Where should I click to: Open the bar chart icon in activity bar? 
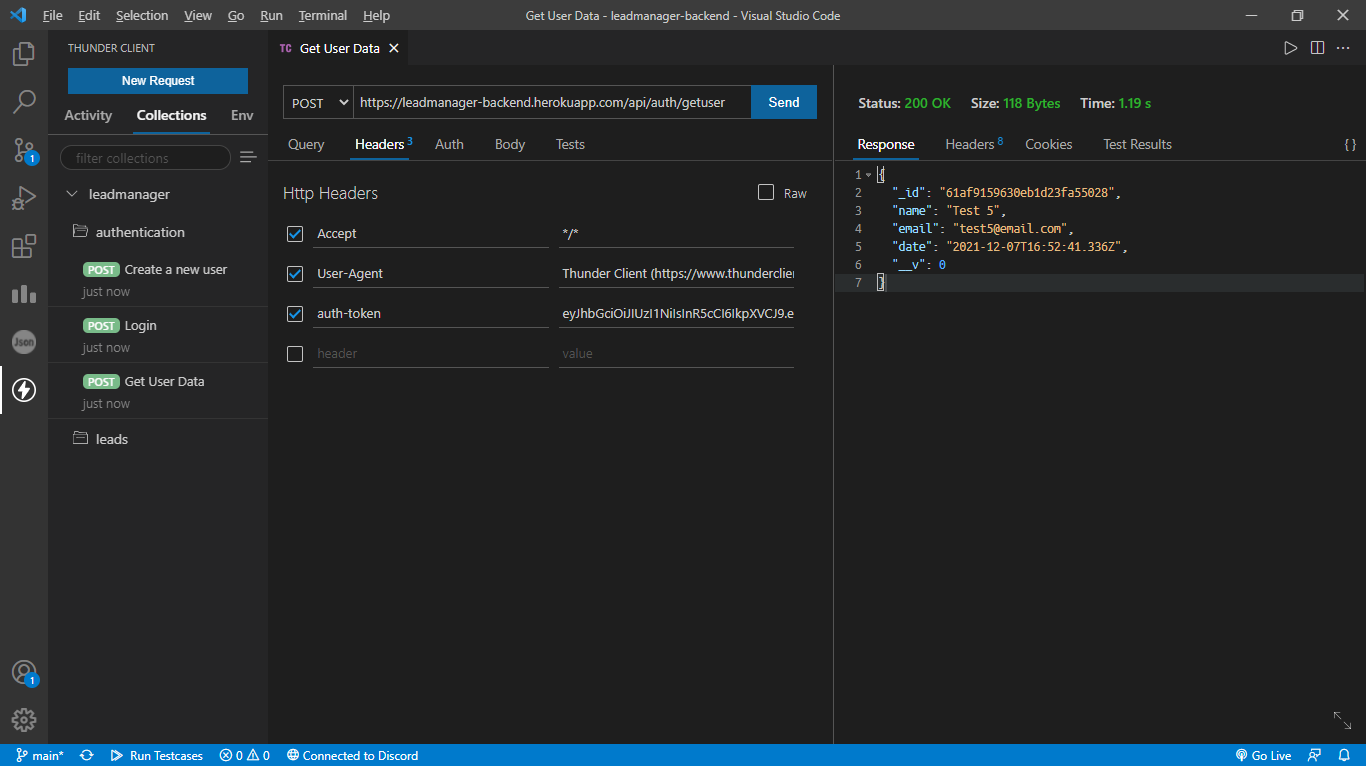point(24,294)
